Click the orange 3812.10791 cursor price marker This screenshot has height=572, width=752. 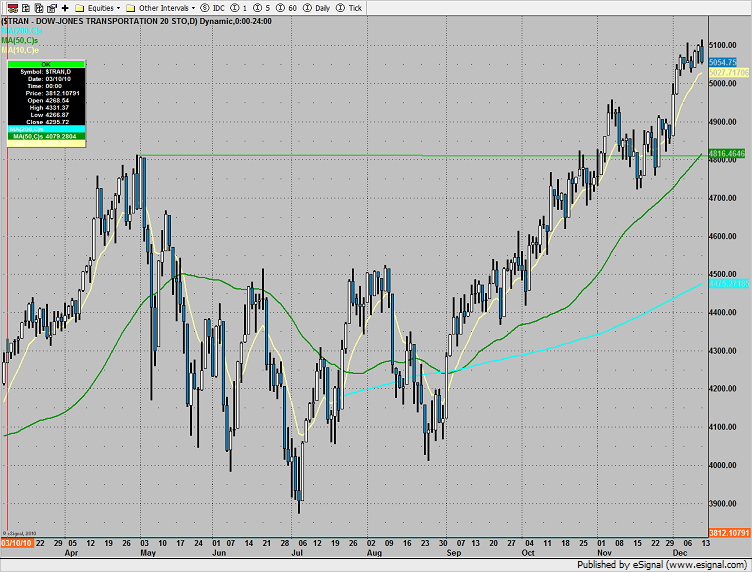click(728, 533)
